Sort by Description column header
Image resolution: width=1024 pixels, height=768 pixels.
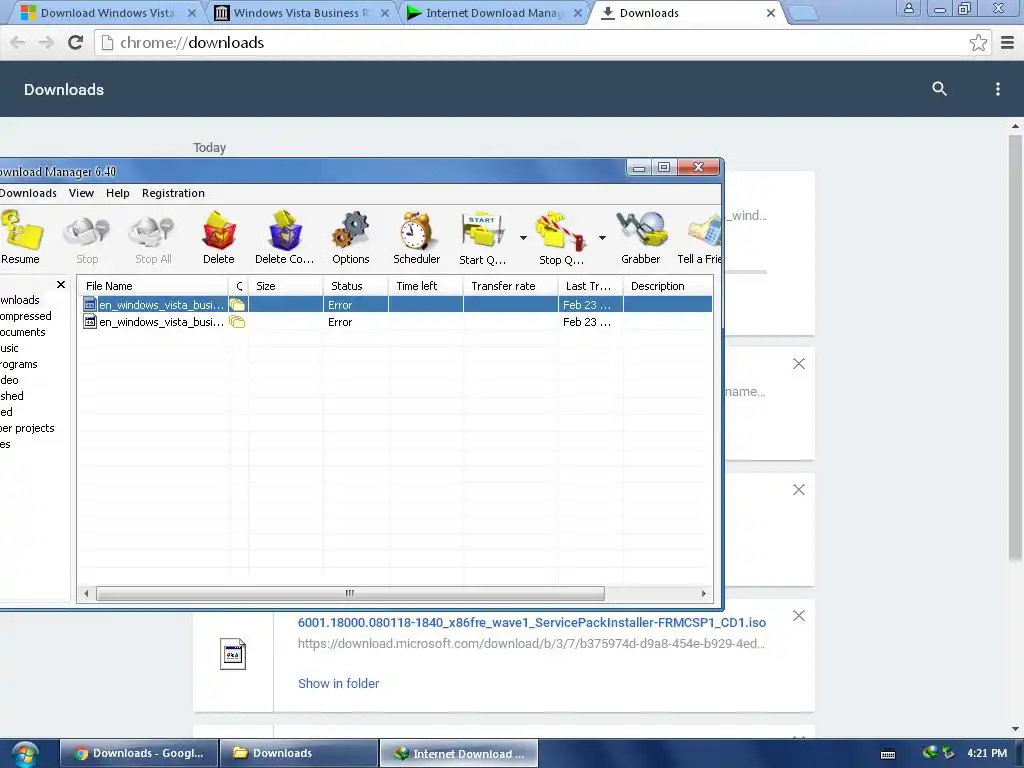point(667,286)
